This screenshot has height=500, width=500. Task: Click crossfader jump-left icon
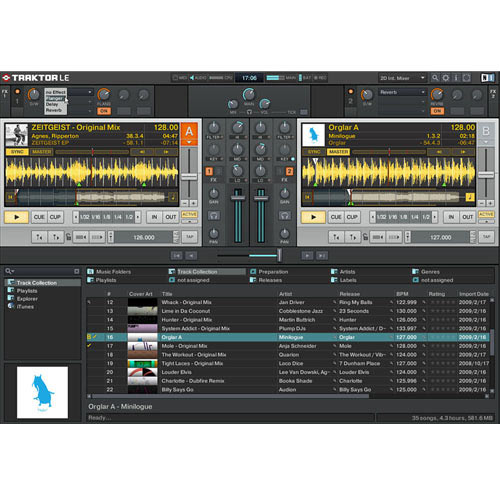pyautogui.click(x=176, y=256)
